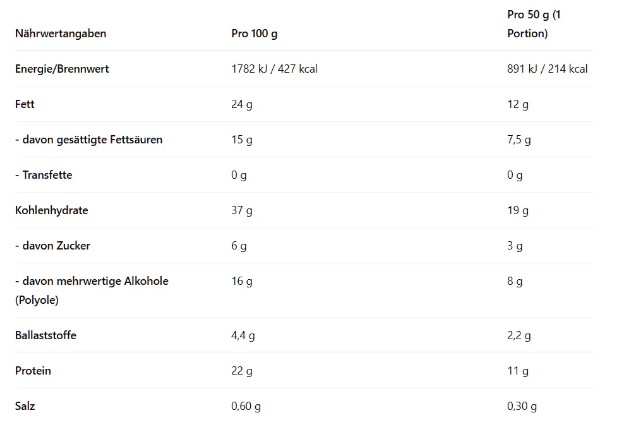Select the 'davon Zucker' row label

pyautogui.click(x=53, y=245)
